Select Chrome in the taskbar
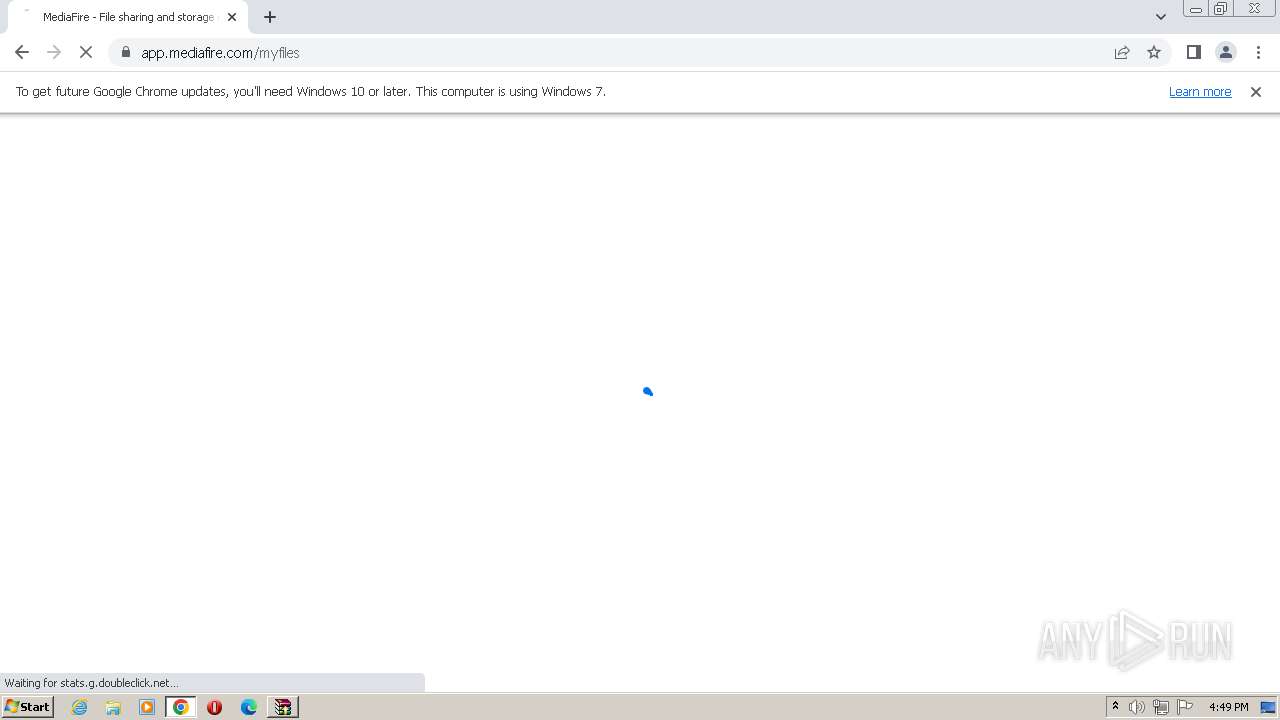Image resolution: width=1280 pixels, height=720 pixels. pyautogui.click(x=181, y=707)
